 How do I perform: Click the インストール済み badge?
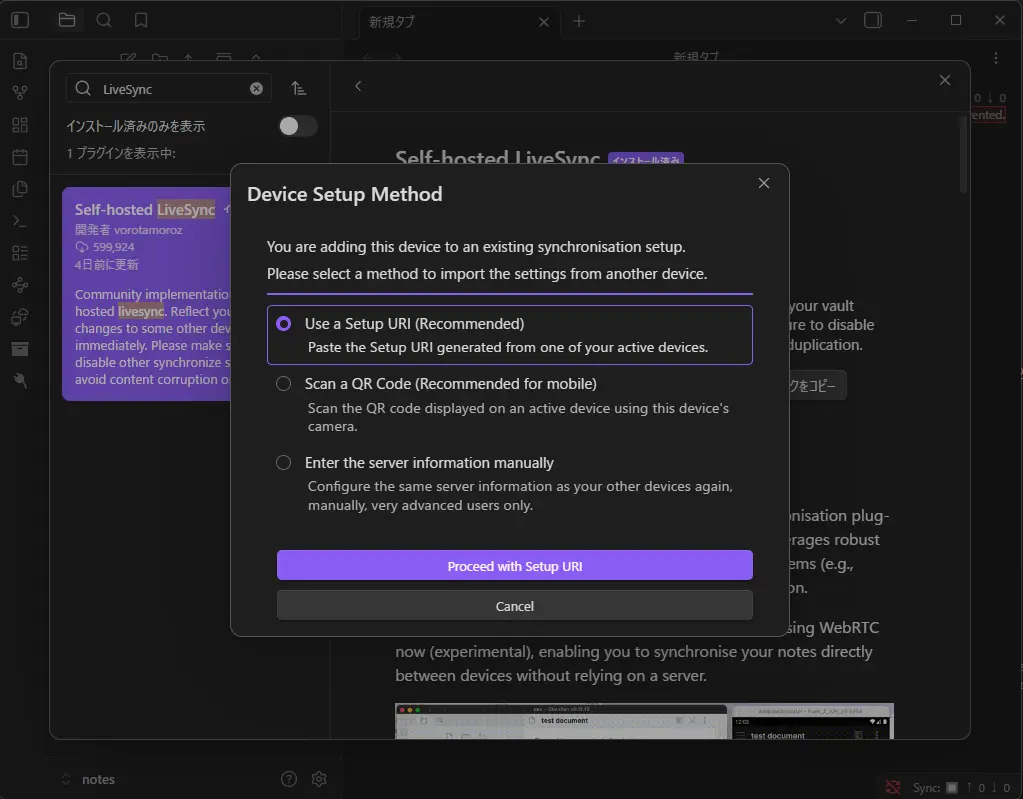point(646,160)
